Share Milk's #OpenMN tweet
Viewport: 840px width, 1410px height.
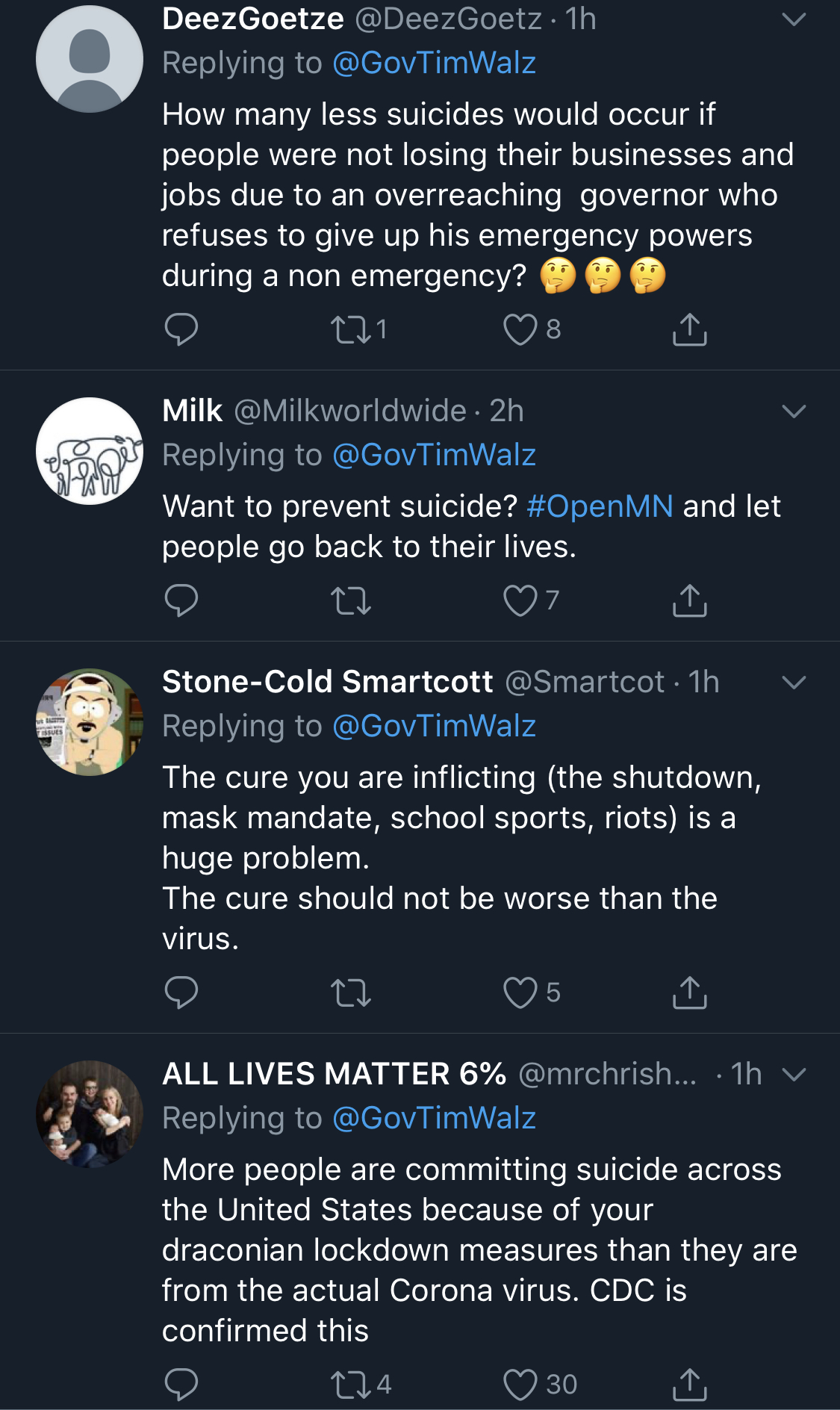pos(690,600)
